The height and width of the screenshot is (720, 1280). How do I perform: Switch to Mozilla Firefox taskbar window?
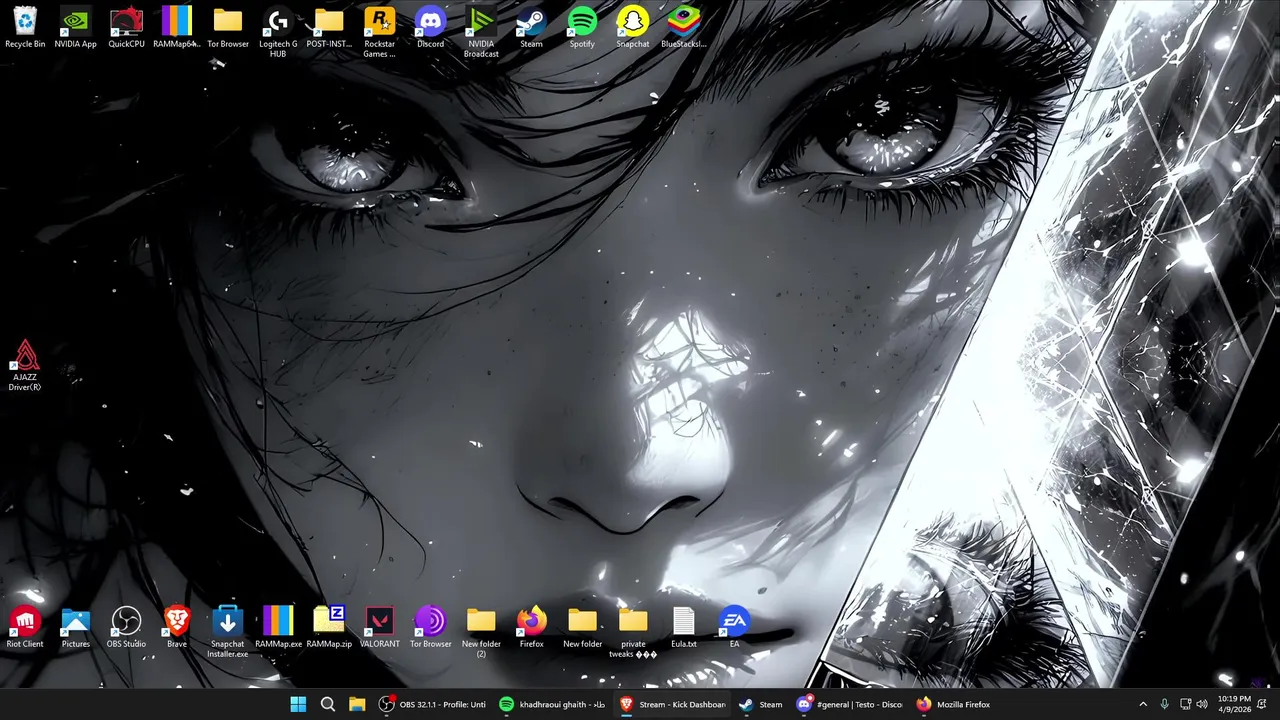954,704
